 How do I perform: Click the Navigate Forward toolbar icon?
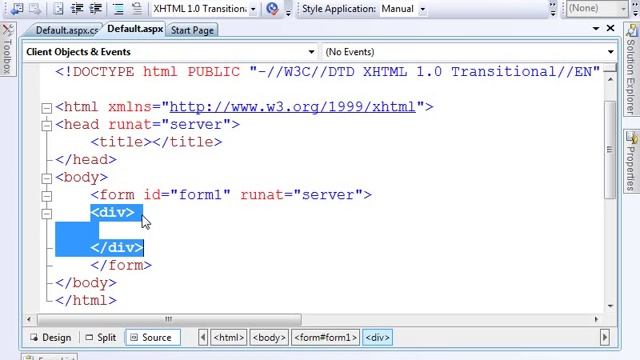coord(35,8)
